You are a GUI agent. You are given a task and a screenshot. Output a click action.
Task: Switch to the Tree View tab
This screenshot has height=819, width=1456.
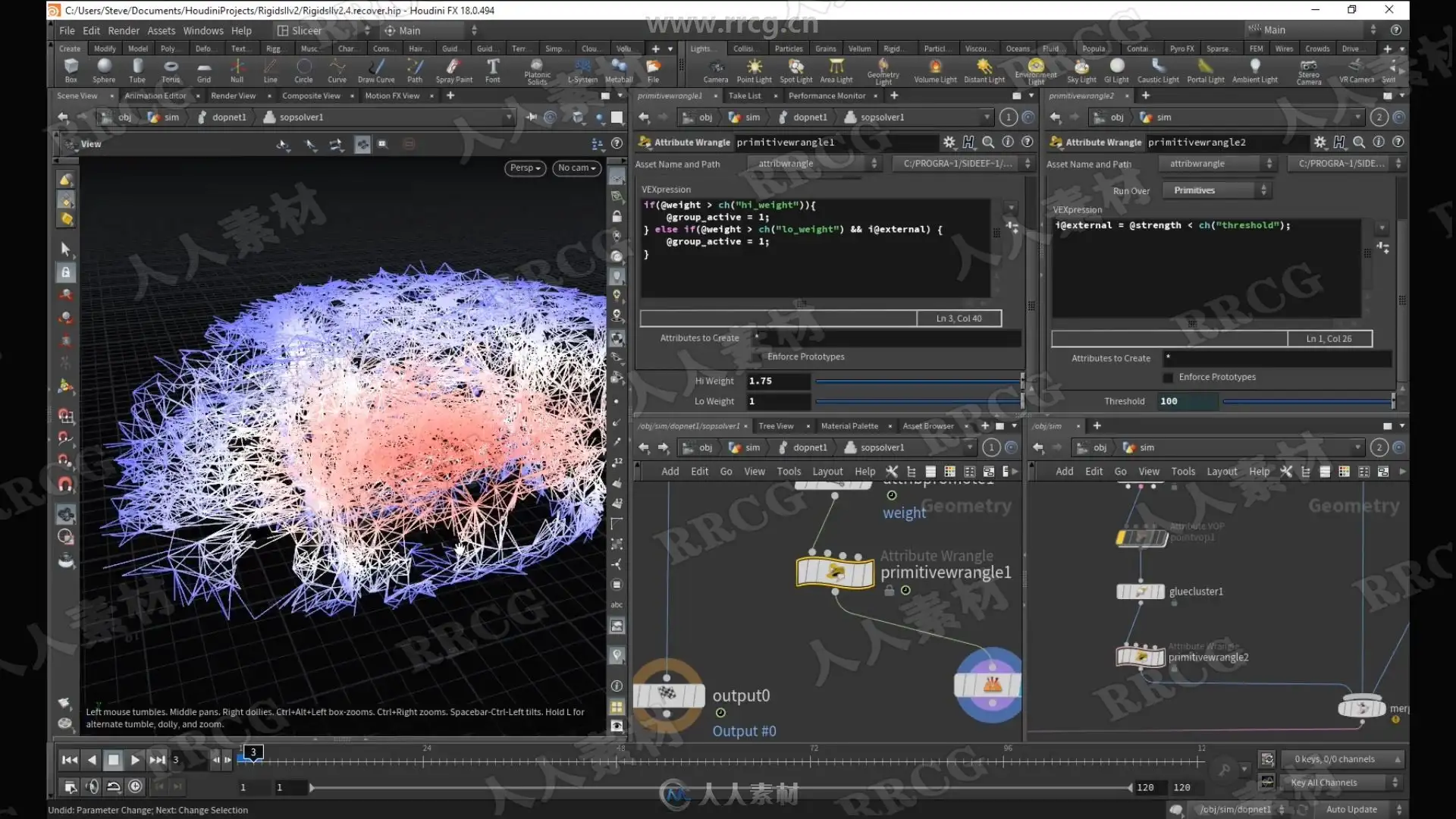point(776,426)
